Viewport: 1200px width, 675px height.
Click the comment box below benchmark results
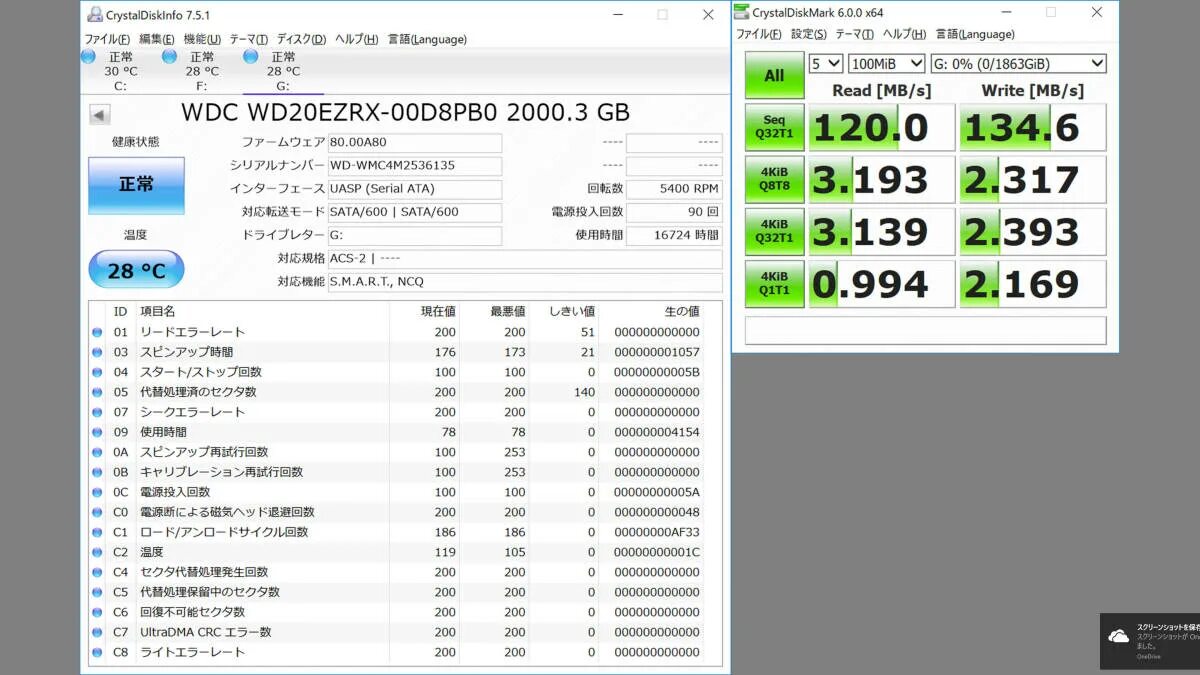(x=926, y=330)
